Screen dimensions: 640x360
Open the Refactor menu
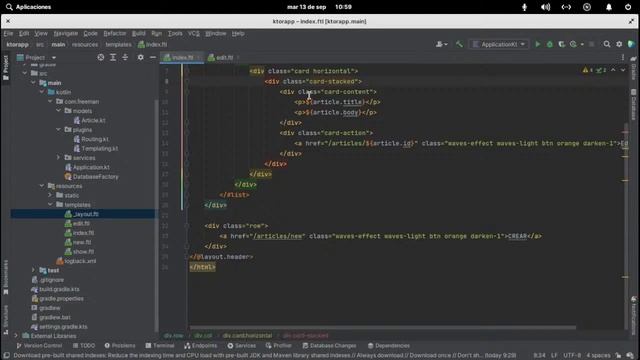click(115, 33)
